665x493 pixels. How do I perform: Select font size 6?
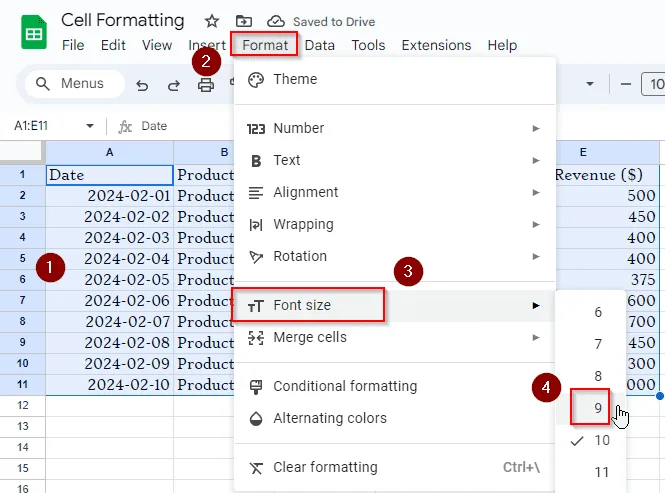(x=591, y=312)
